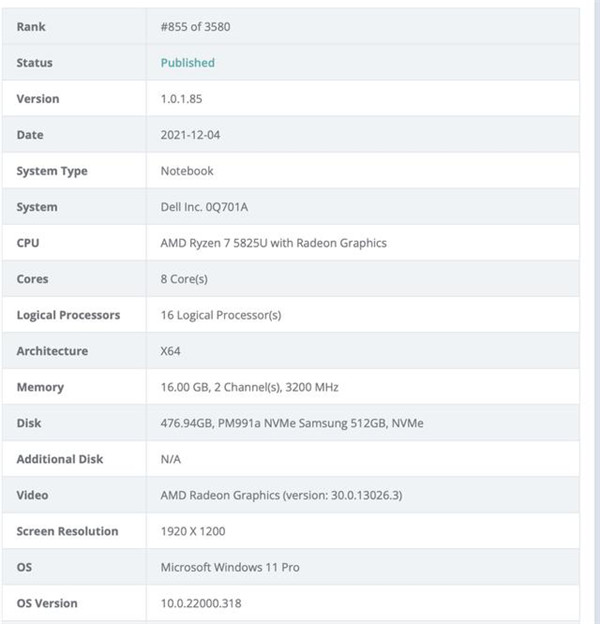Click the date value 2021-12-04
Viewport: 600px width, 624px height.
[190, 134]
